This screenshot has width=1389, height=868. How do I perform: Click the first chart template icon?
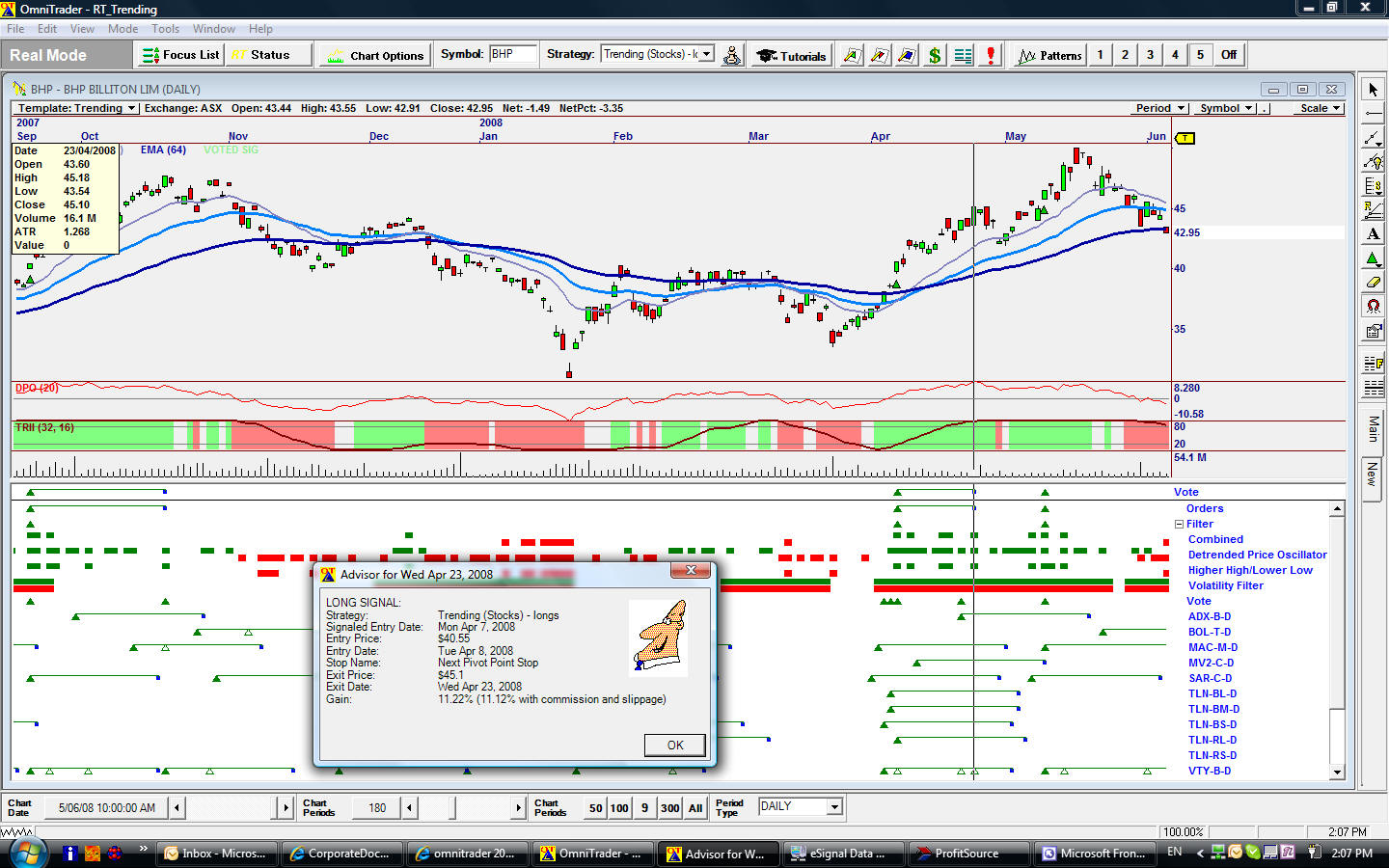pyautogui.click(x=852, y=55)
